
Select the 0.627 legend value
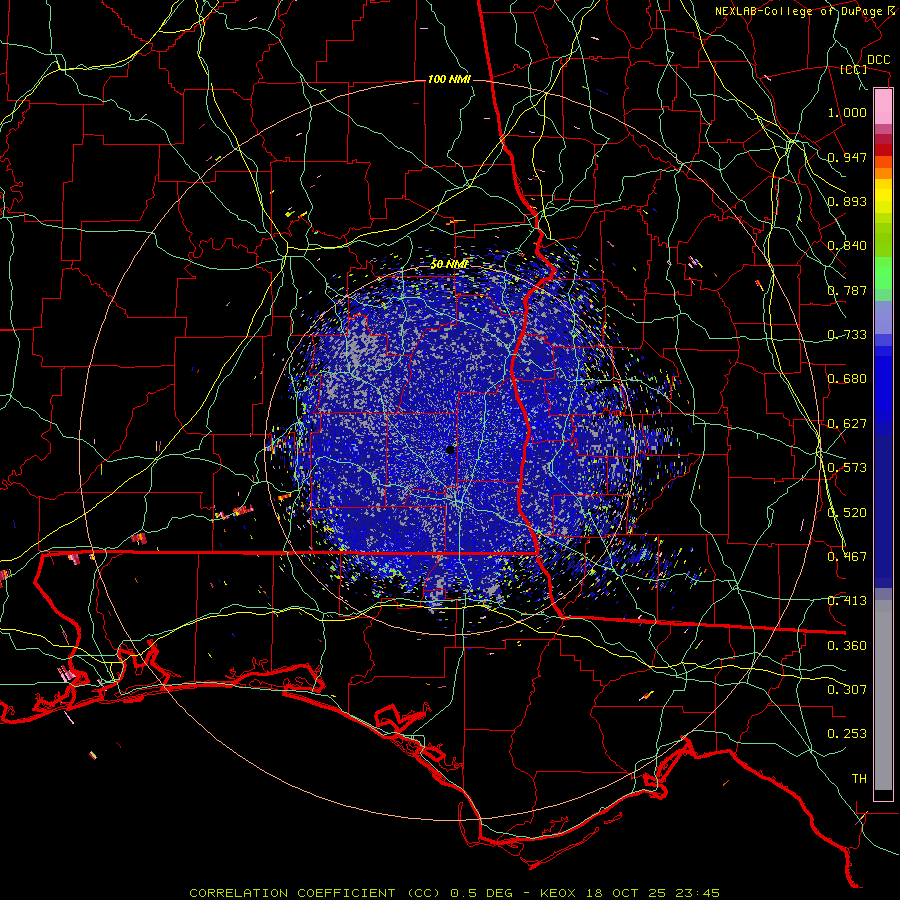coord(847,424)
